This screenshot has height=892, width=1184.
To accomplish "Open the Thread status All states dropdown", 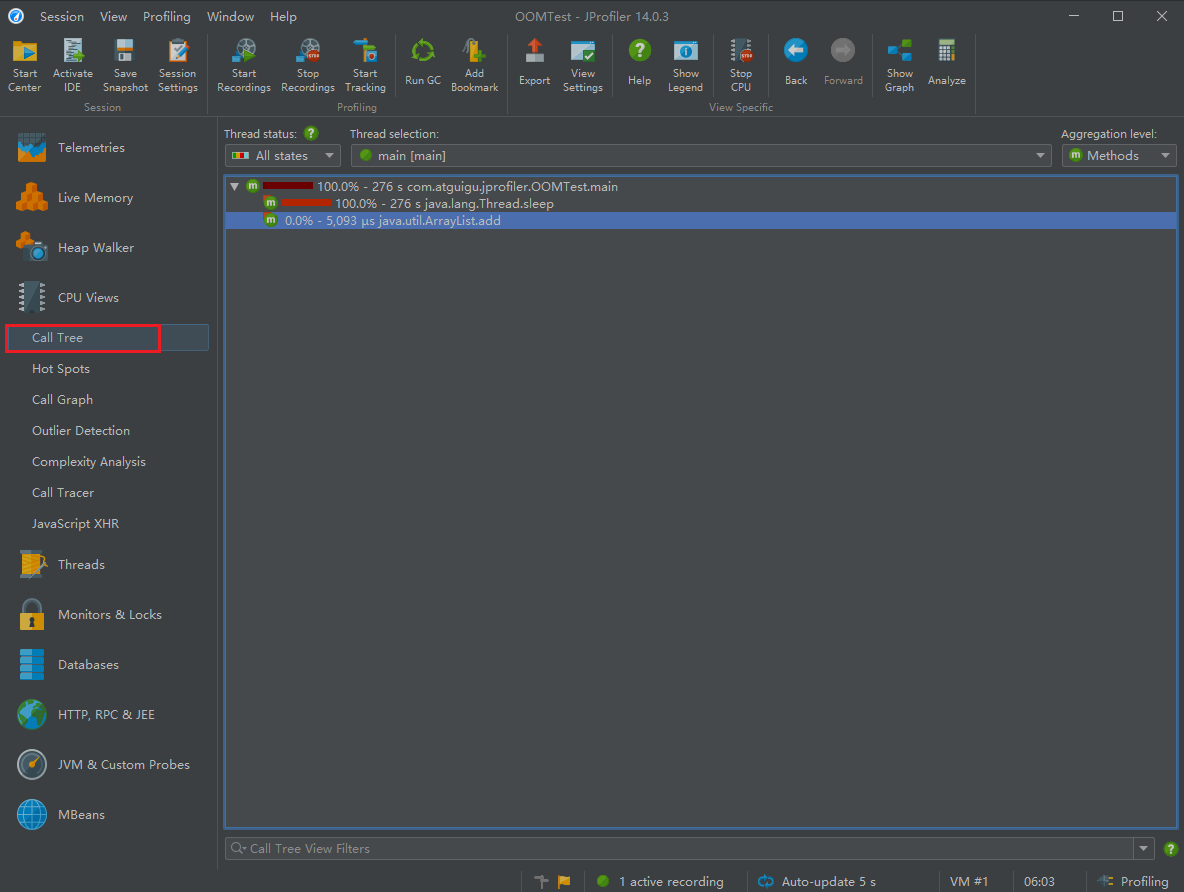I will click(282, 156).
